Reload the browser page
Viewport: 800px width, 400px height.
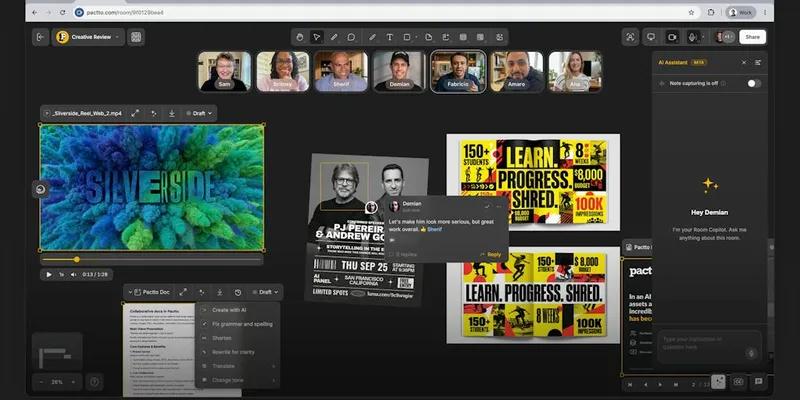pos(63,12)
